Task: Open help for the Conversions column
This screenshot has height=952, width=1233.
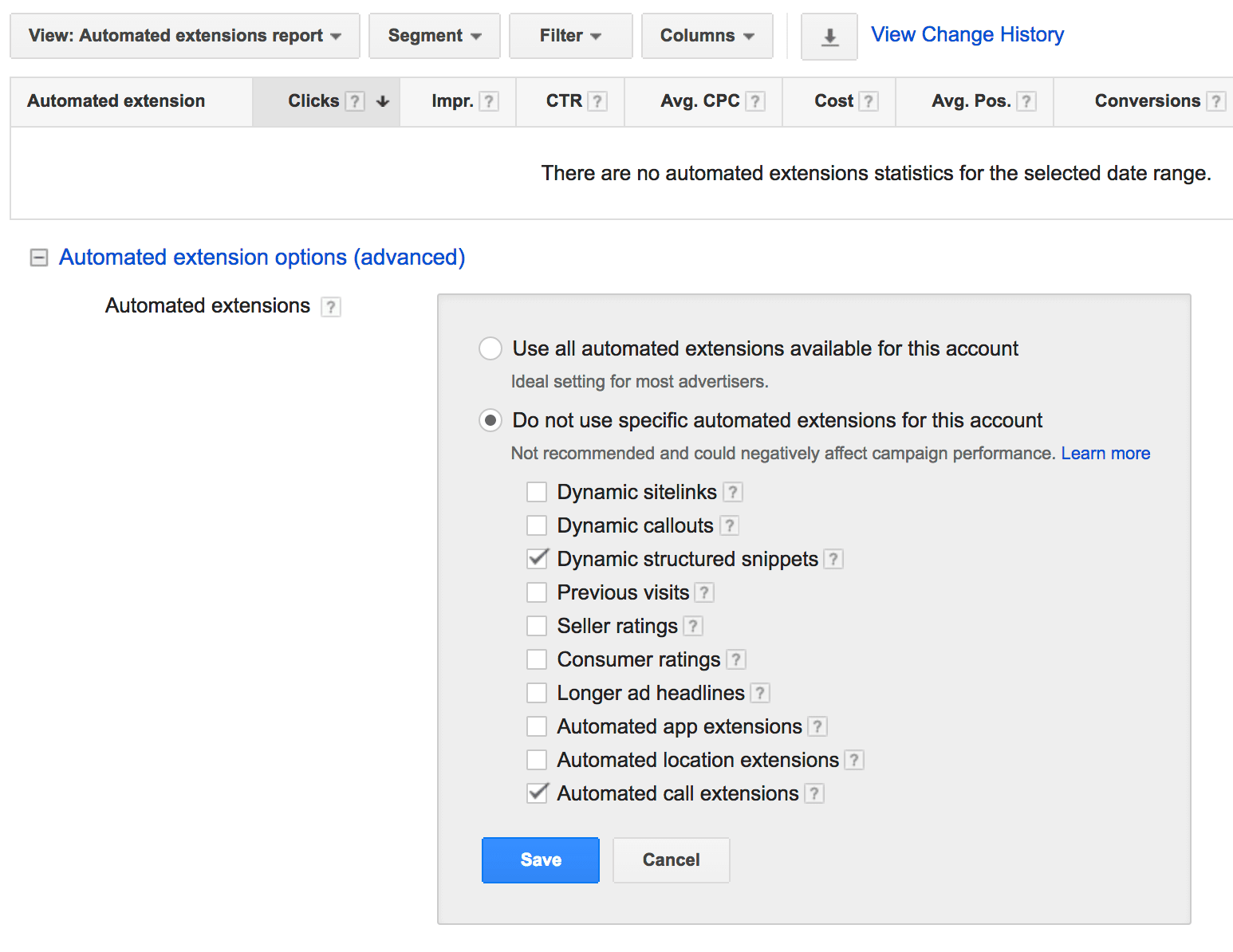Action: (1215, 100)
